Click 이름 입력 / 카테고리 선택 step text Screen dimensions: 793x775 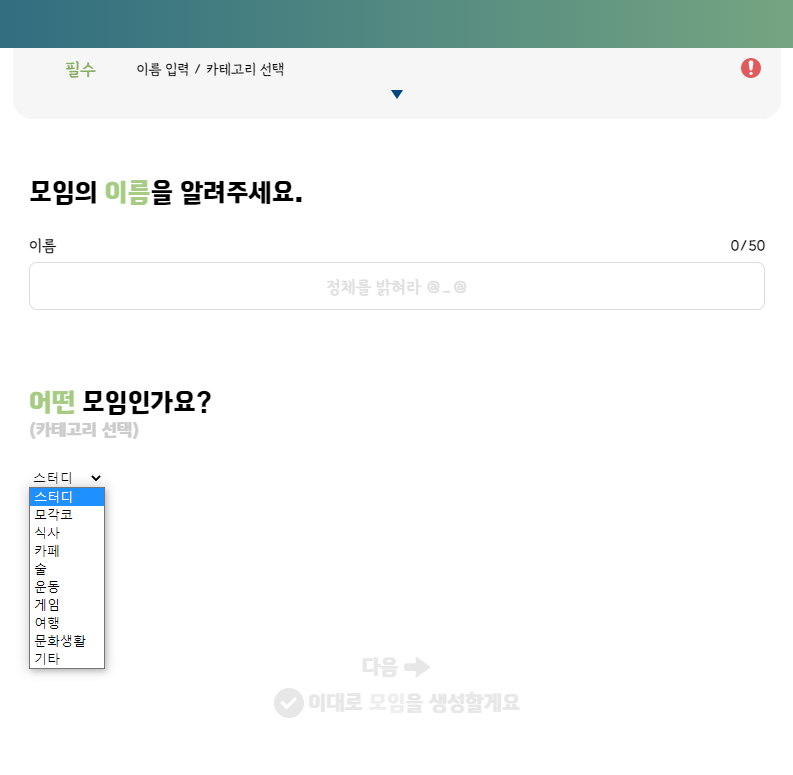pos(210,69)
